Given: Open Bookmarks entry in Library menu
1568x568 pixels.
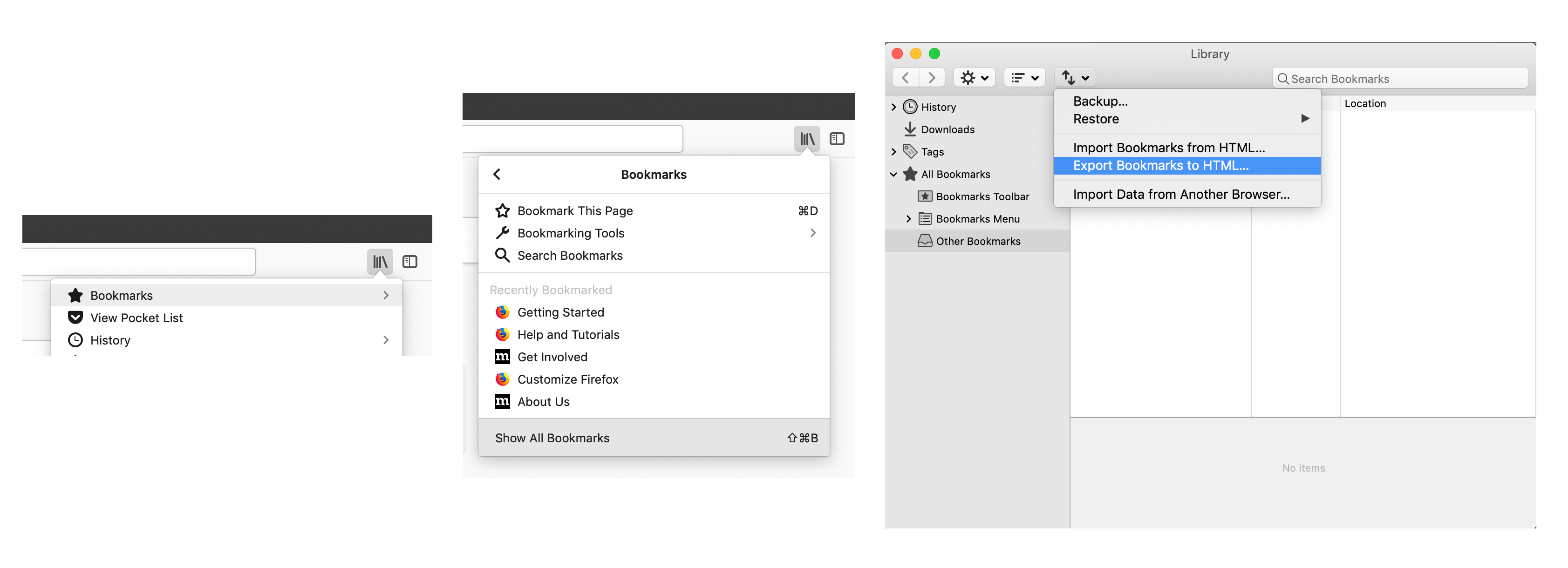Looking at the screenshot, I should (x=227, y=296).
